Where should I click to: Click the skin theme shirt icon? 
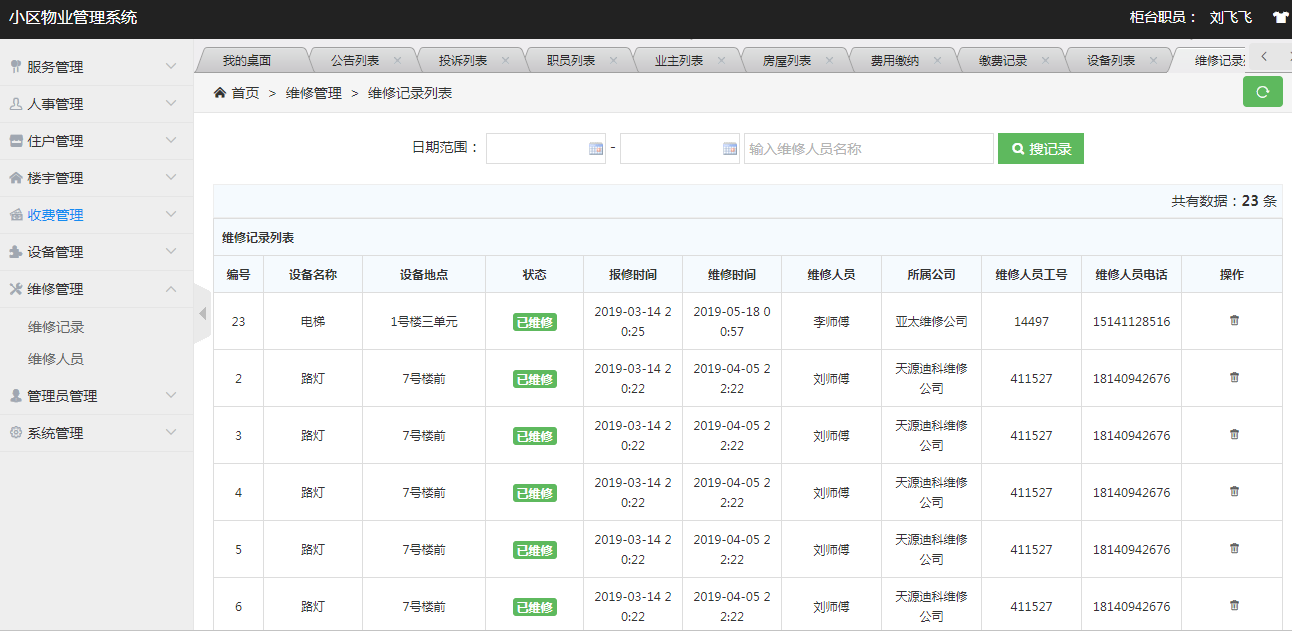click(x=1279, y=17)
